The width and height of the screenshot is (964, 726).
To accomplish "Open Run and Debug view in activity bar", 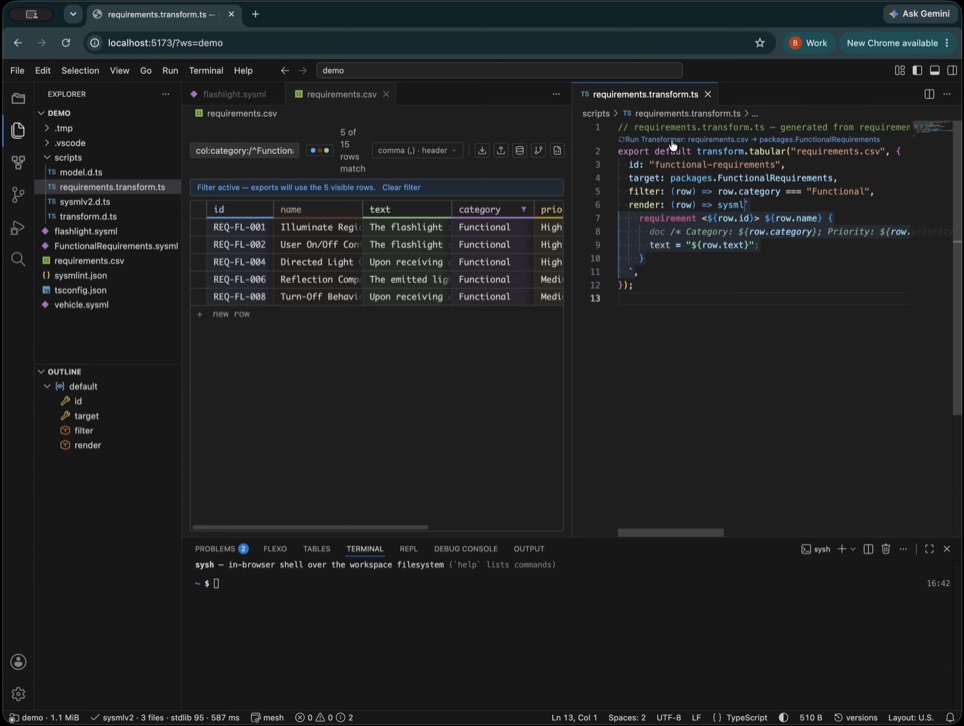I will pyautogui.click(x=18, y=227).
